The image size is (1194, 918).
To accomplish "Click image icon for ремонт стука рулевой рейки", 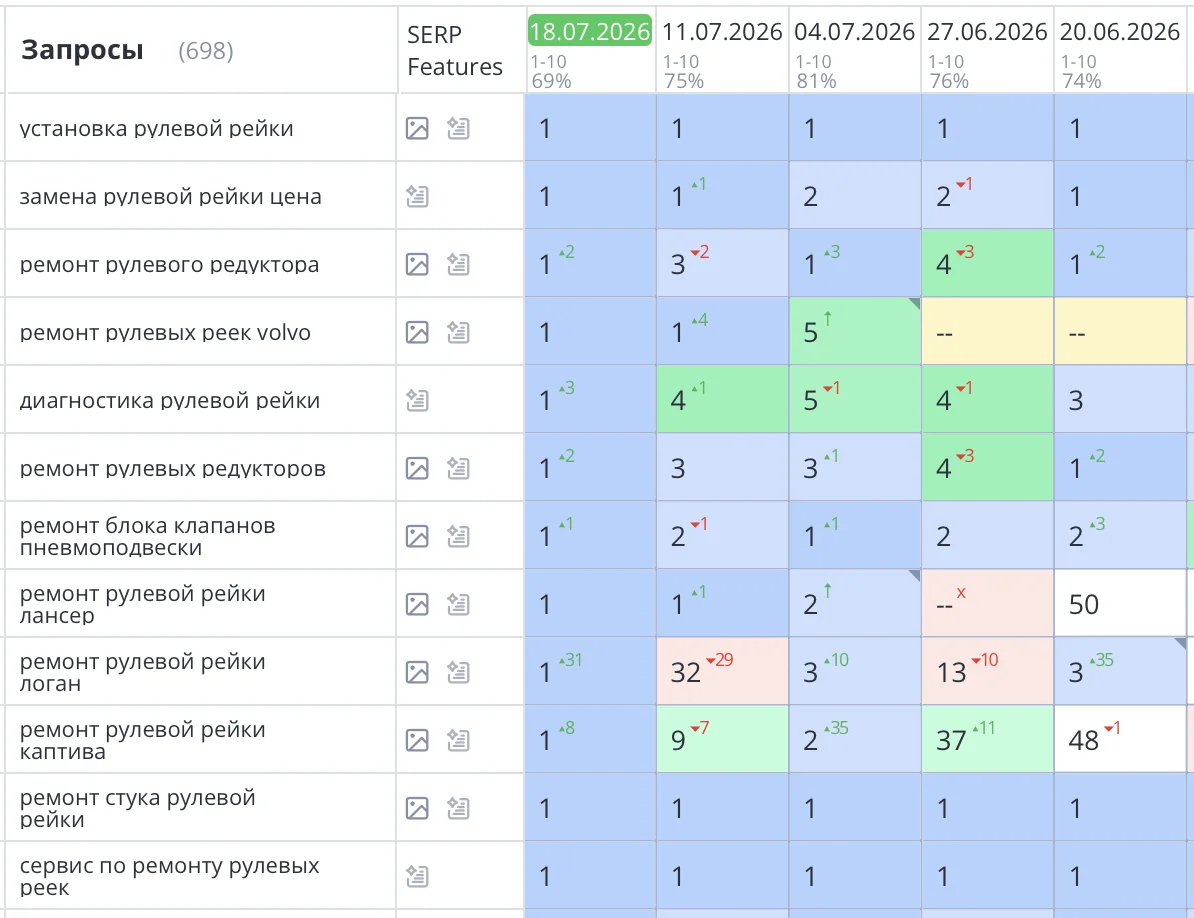I will click(417, 808).
